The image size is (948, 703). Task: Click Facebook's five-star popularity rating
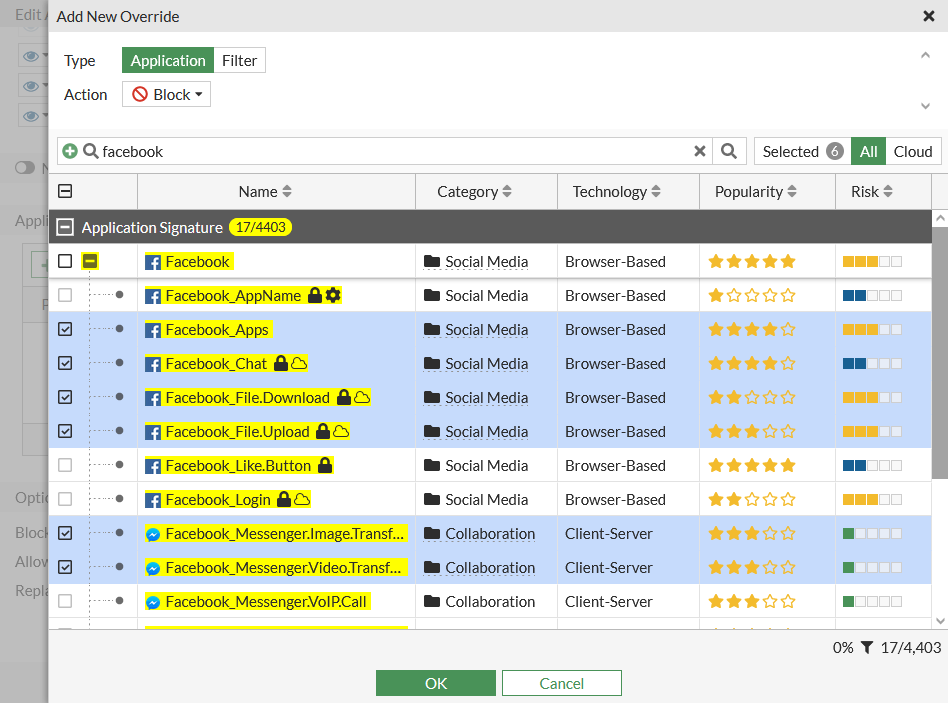click(x=752, y=260)
